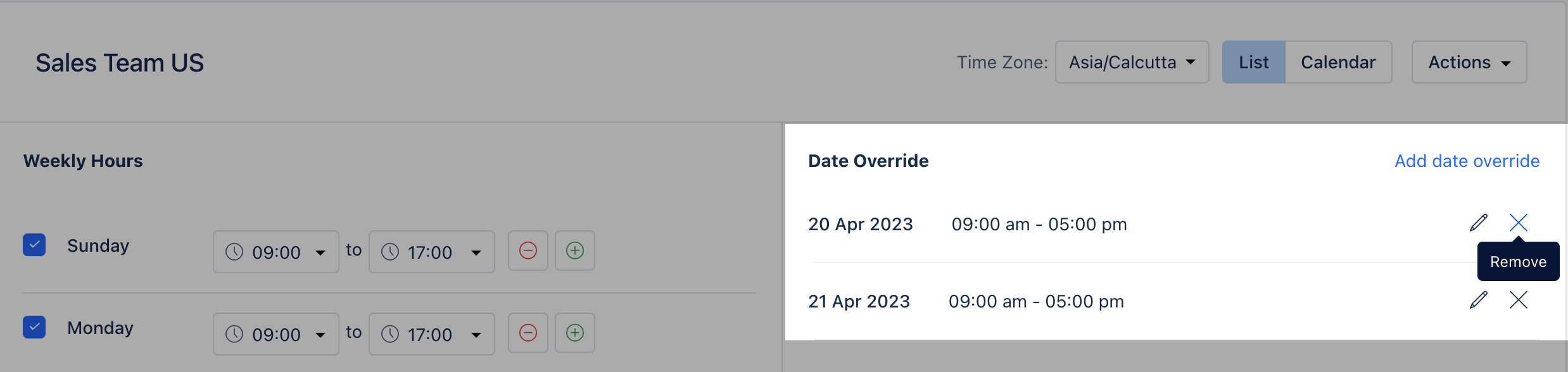This screenshot has height=372, width=1568.
Task: Add a Sunday time slot with green plus
Action: click(575, 251)
